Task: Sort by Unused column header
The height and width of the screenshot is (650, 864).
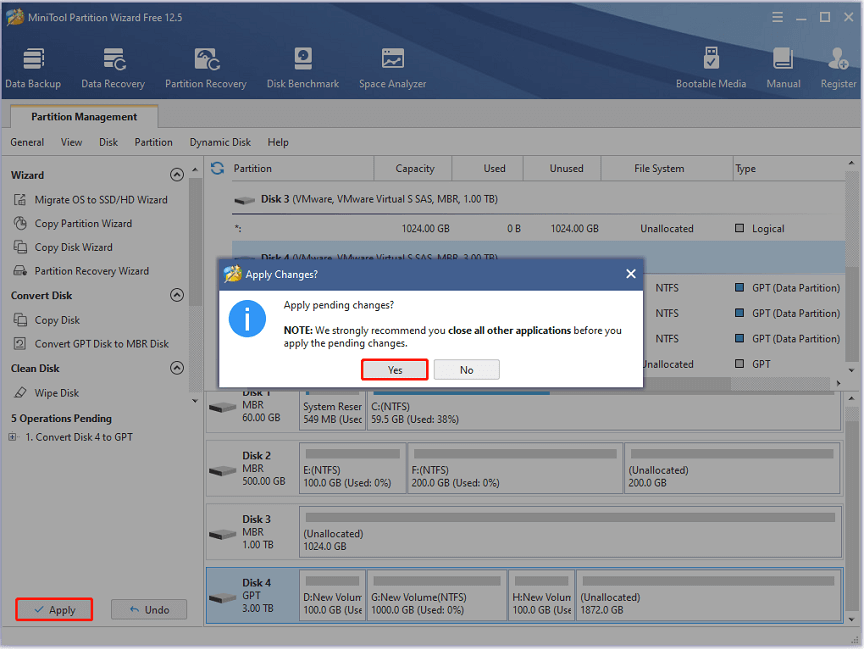Action: [563, 169]
